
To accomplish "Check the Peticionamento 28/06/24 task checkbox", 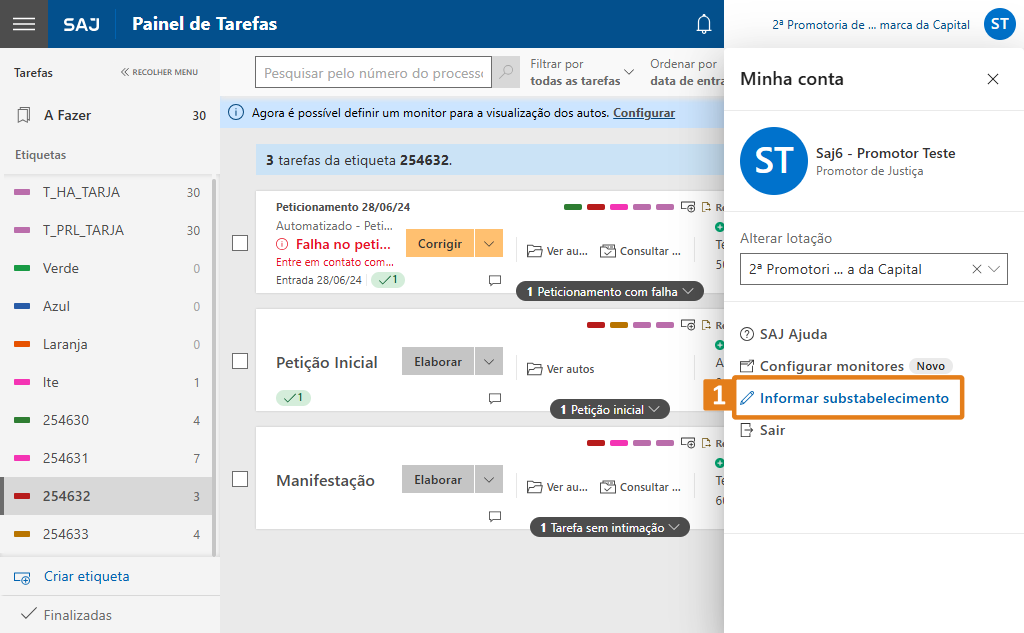I will click(x=240, y=243).
